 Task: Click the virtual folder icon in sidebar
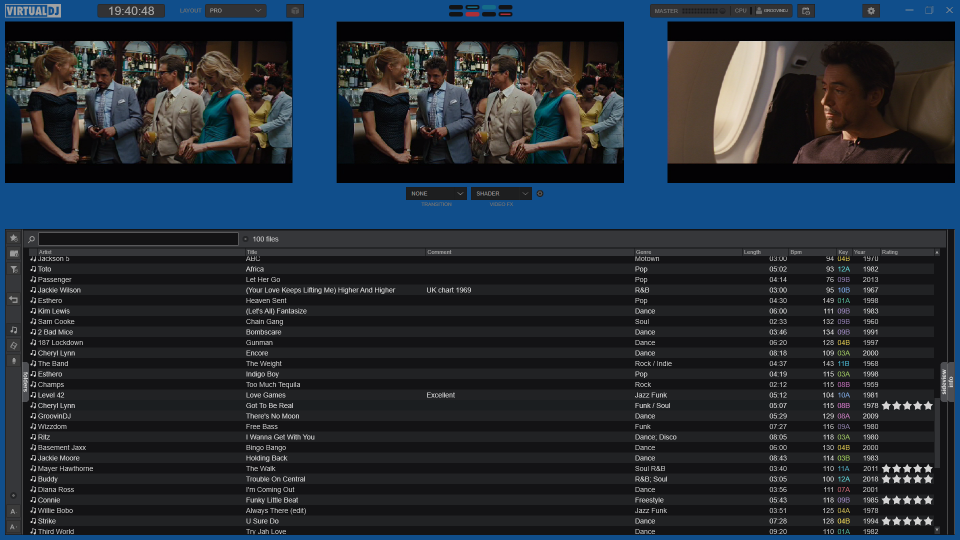pyautogui.click(x=13, y=253)
